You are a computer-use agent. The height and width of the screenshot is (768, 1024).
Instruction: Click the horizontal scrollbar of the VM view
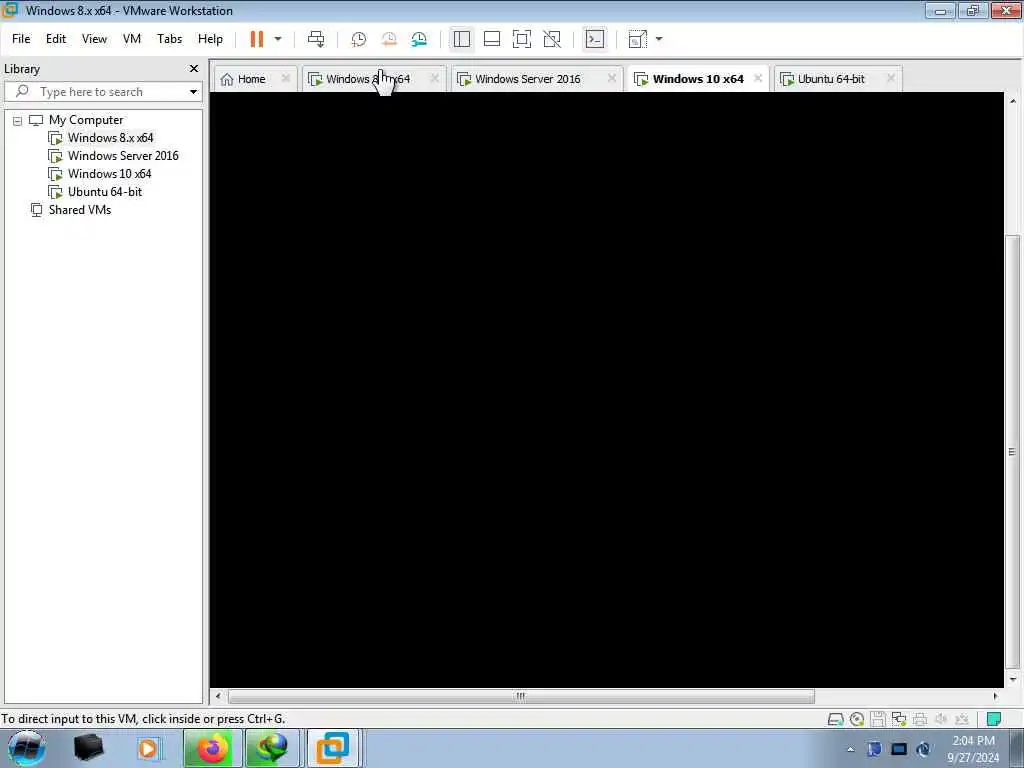click(x=521, y=696)
